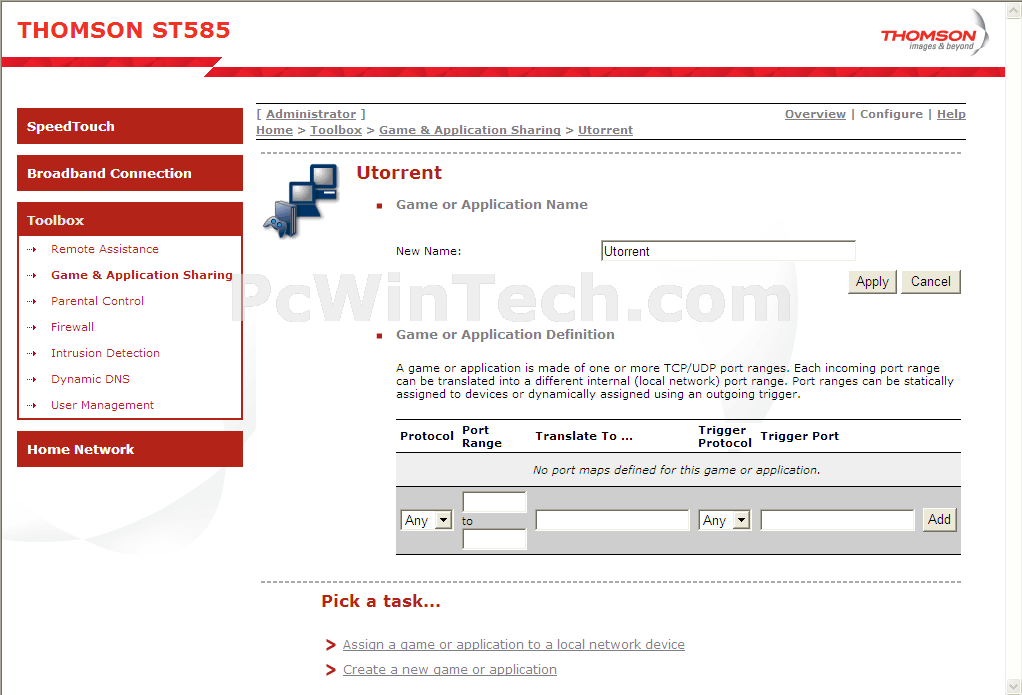The image size is (1022, 695).
Task: Go to Remote Assistance in Toolbox
Action: (105, 249)
